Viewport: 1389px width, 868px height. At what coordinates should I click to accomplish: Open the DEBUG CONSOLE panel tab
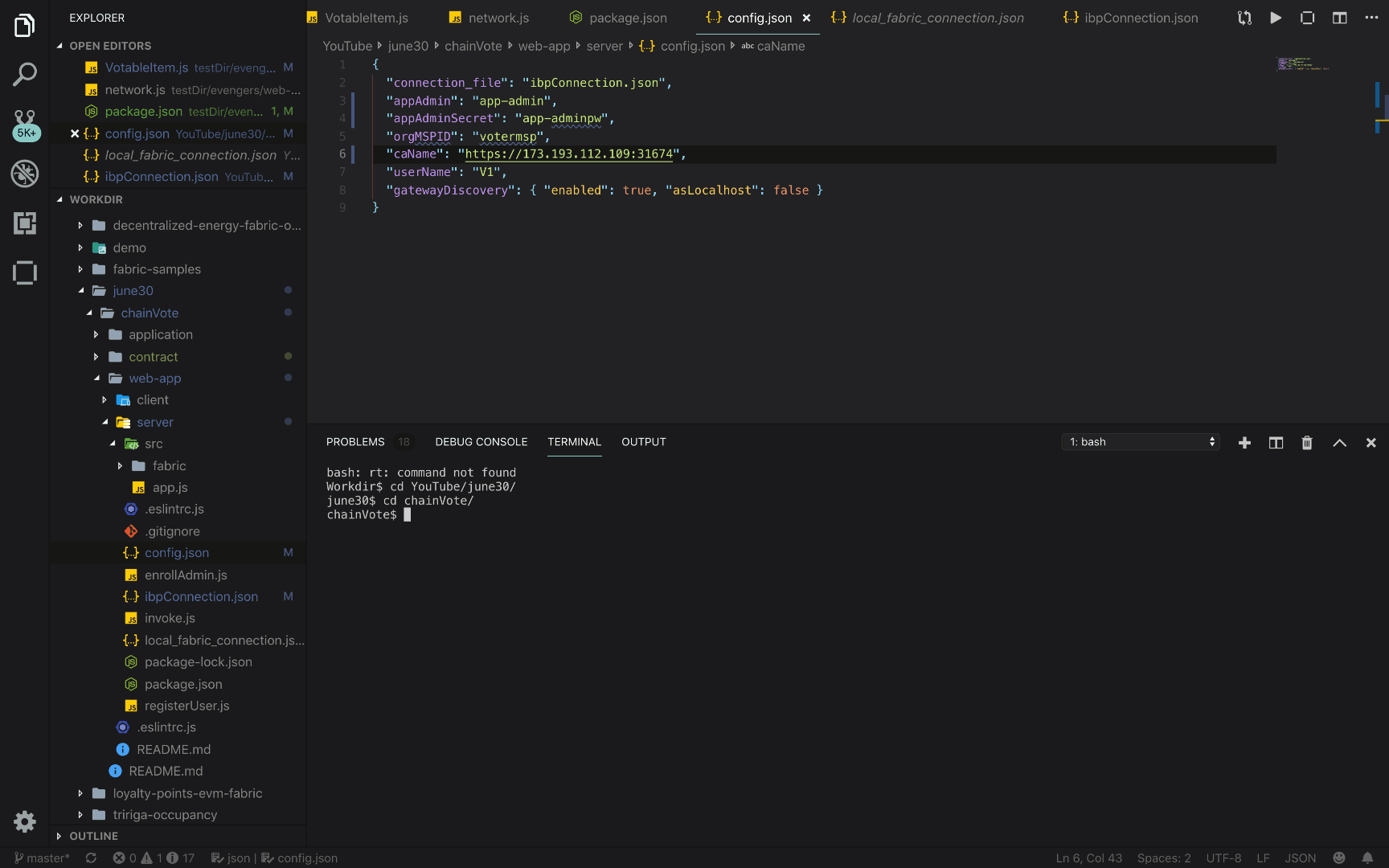click(481, 442)
